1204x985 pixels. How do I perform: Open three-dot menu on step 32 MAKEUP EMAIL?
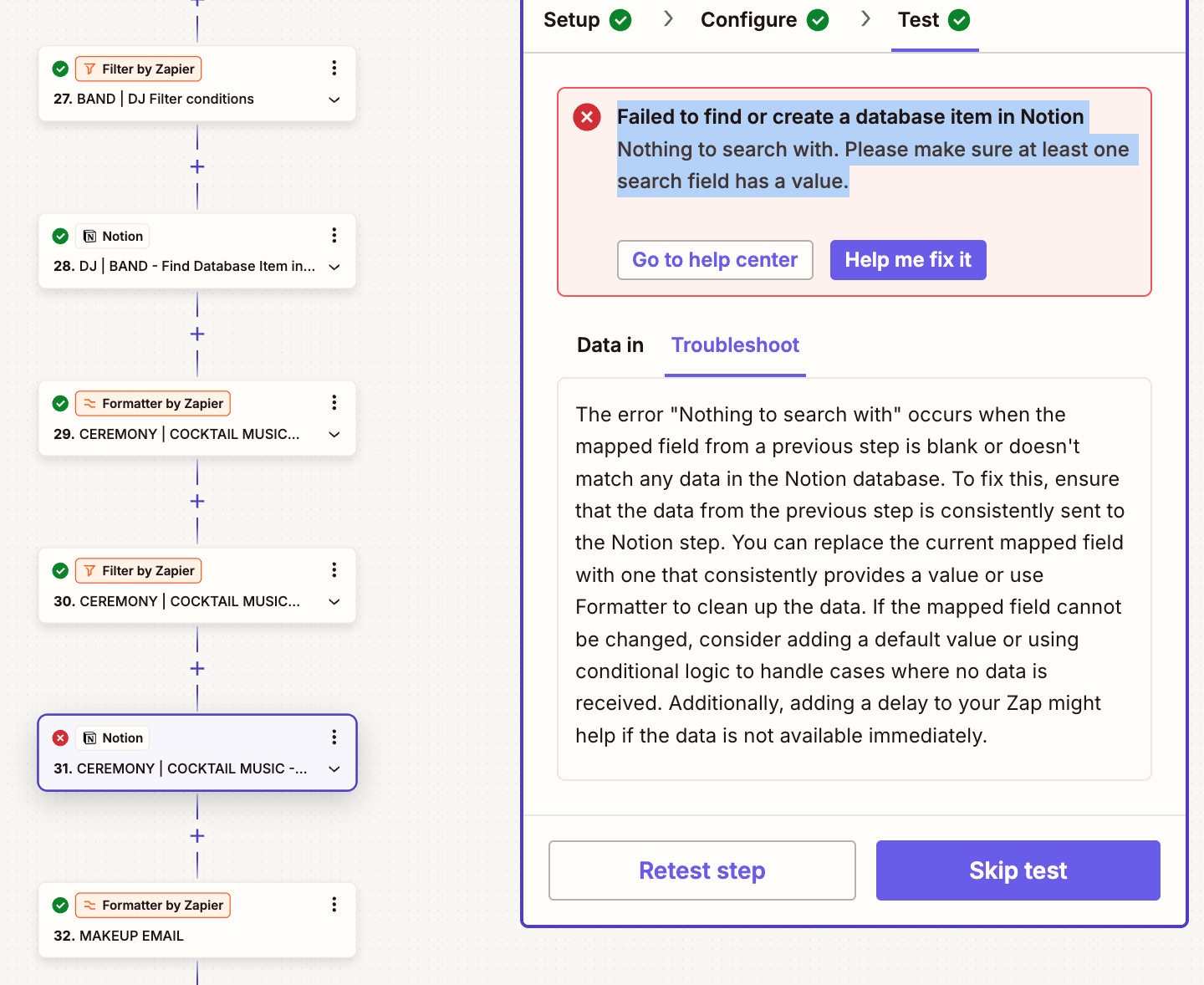(334, 905)
